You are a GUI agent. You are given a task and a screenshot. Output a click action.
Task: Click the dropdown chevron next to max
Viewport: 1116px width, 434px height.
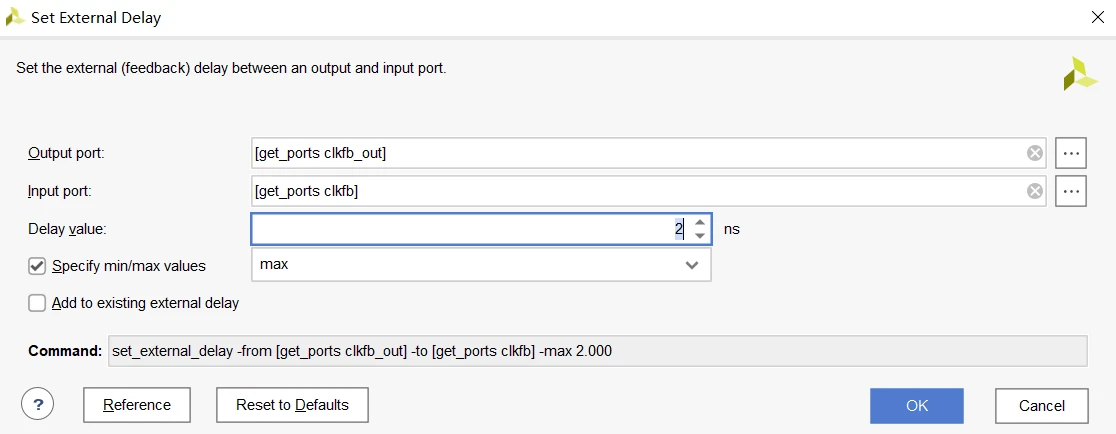(691, 265)
